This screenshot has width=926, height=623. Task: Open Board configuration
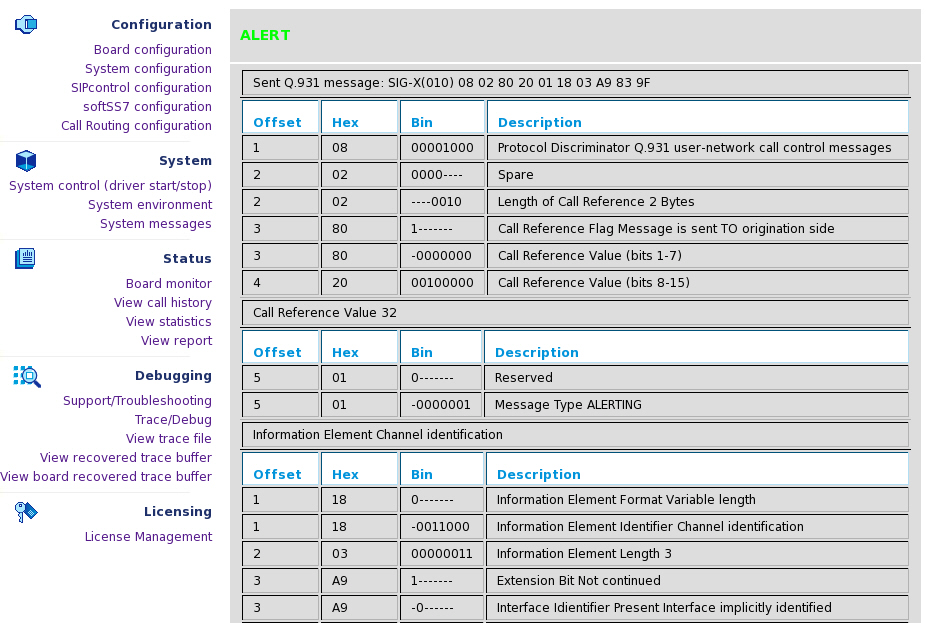[x=155, y=49]
